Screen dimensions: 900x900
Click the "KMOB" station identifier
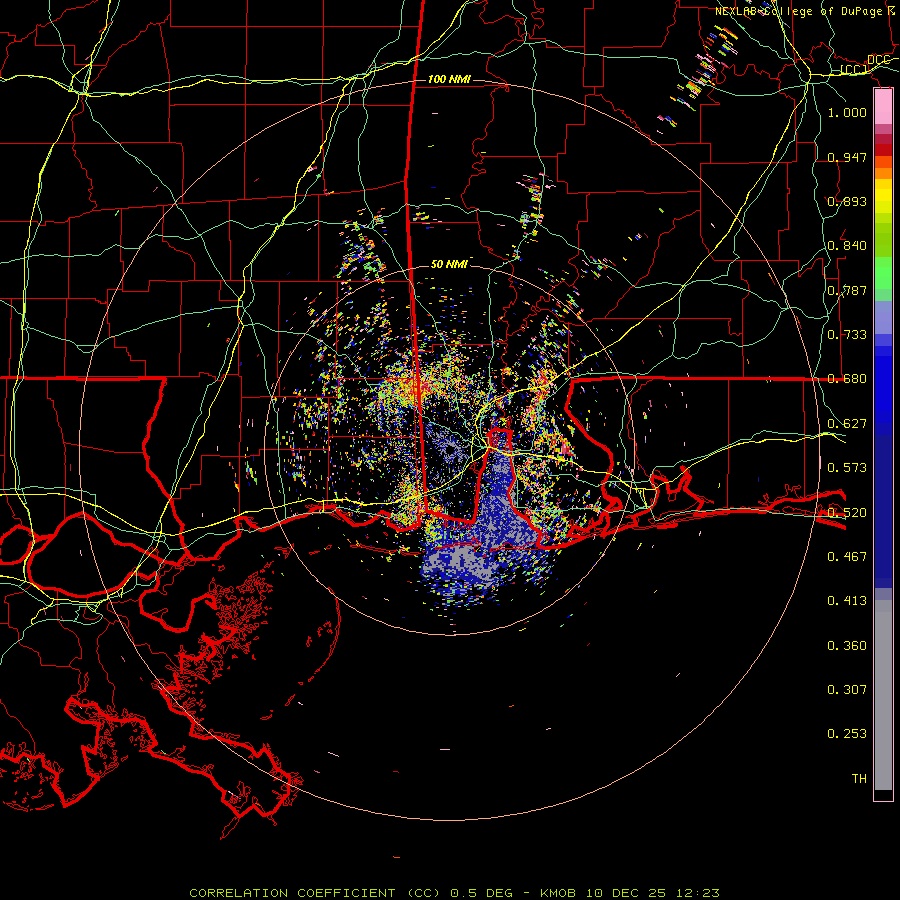(x=558, y=893)
